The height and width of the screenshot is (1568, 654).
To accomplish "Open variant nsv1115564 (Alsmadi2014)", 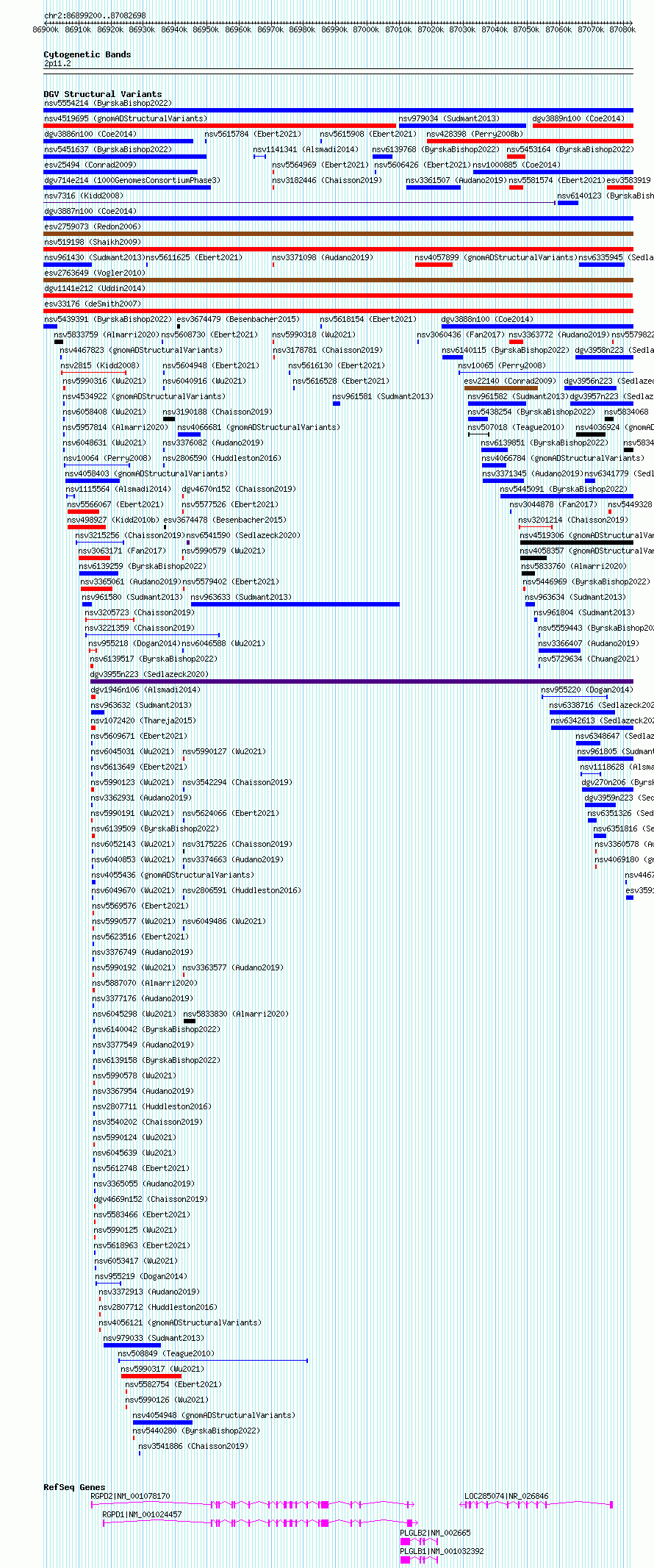I will click(71, 496).
